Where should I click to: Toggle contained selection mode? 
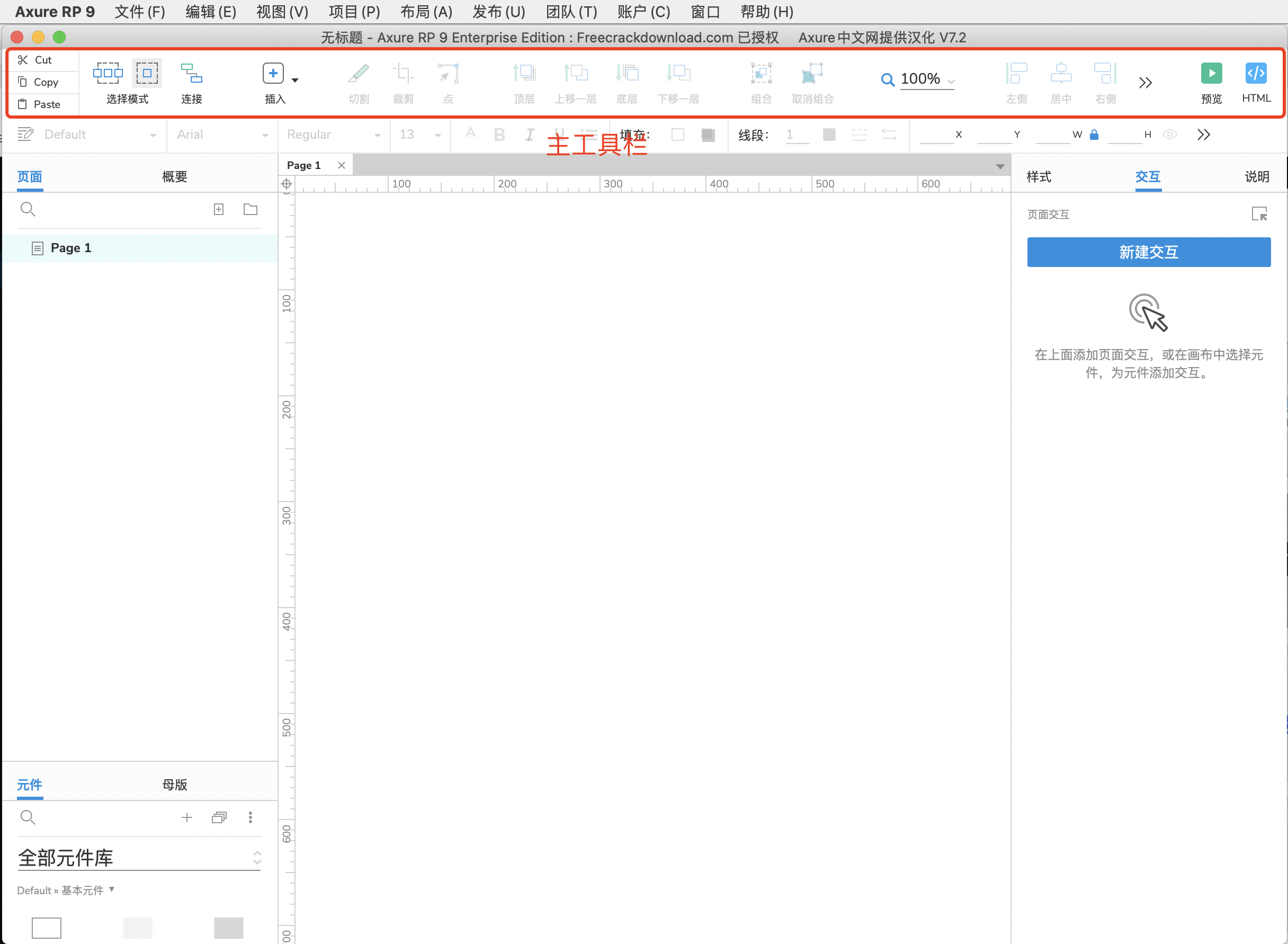[147, 73]
